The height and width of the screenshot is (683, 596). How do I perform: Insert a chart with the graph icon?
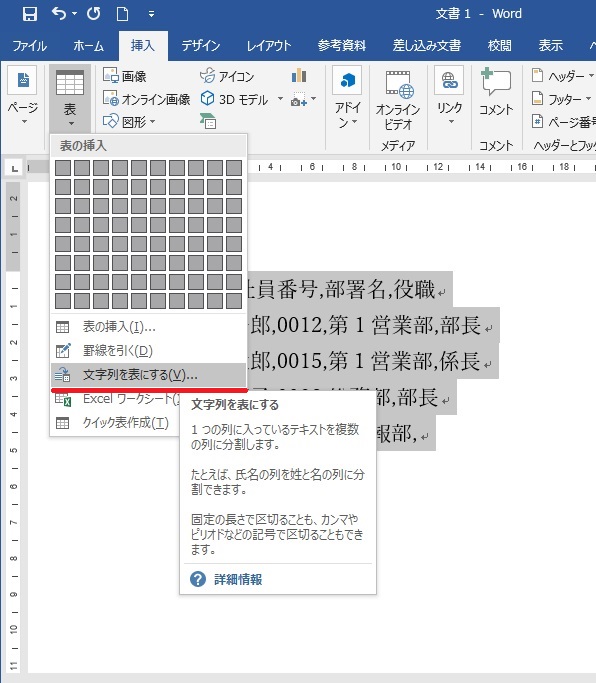[x=299, y=76]
